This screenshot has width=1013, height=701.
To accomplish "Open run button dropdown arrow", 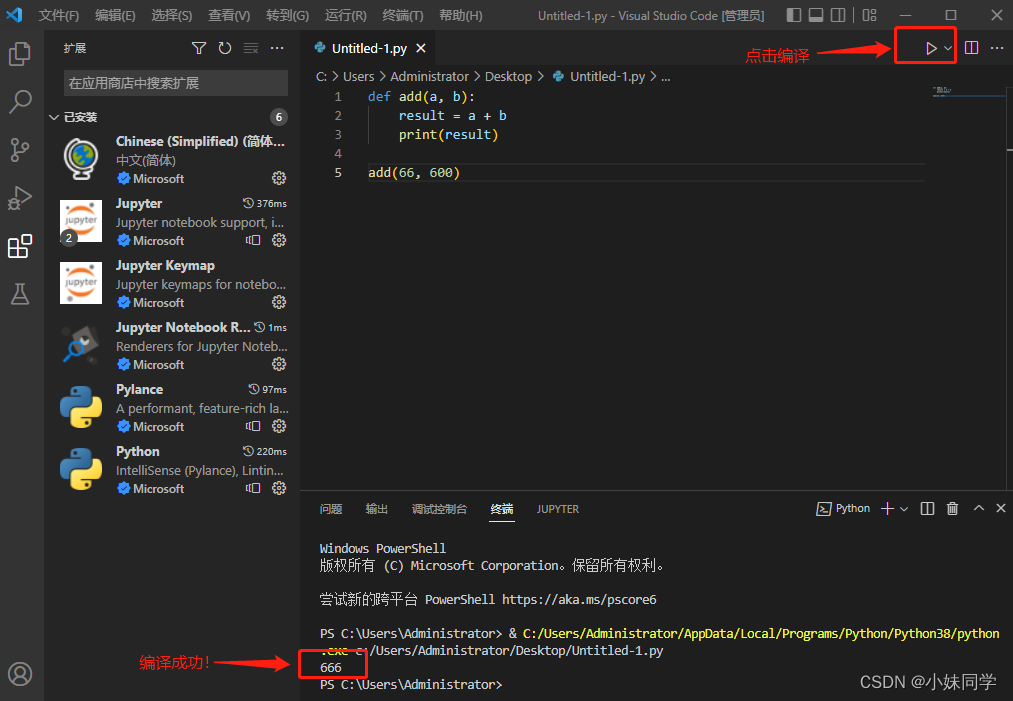I will tap(948, 48).
